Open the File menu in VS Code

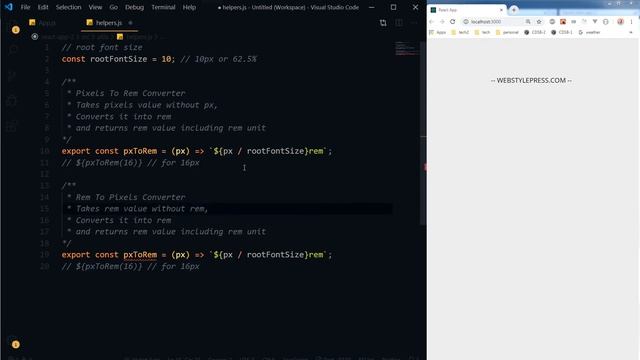tap(25, 7)
